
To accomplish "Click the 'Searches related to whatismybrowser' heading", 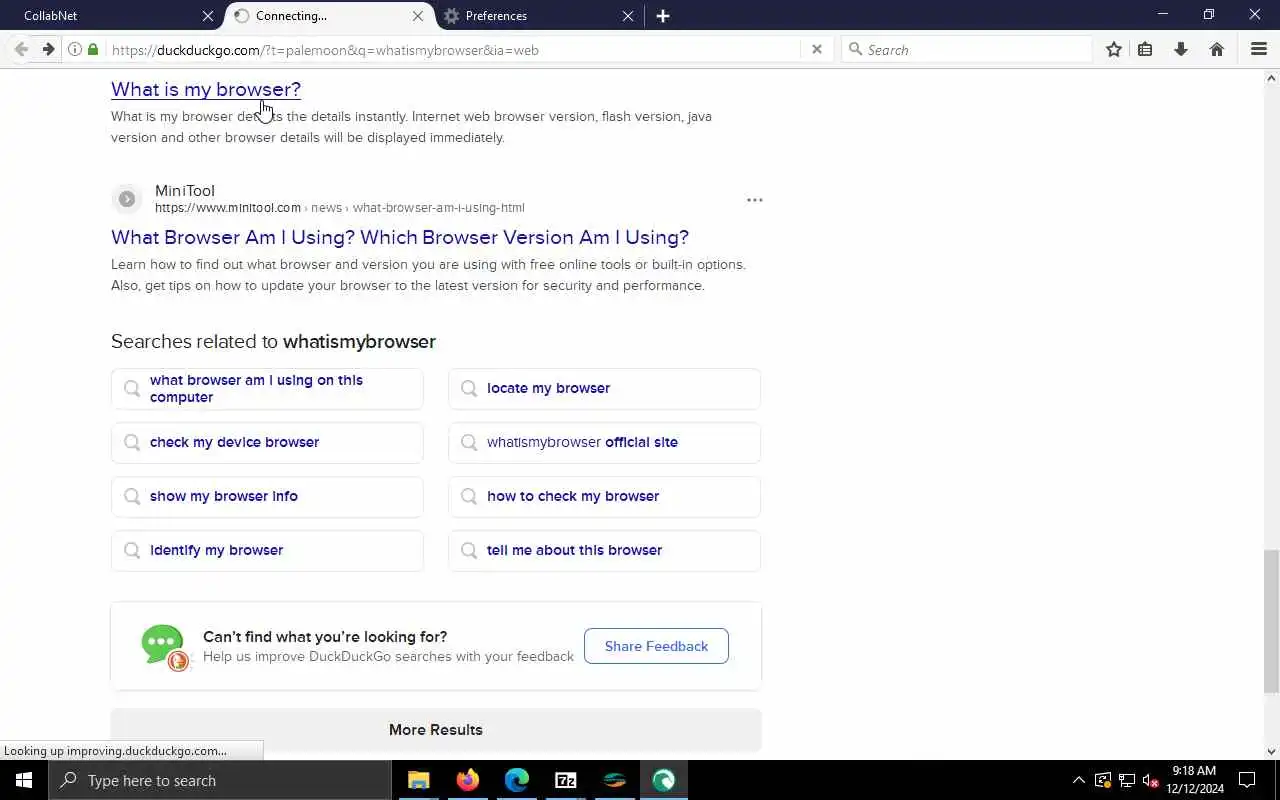I will click(273, 341).
